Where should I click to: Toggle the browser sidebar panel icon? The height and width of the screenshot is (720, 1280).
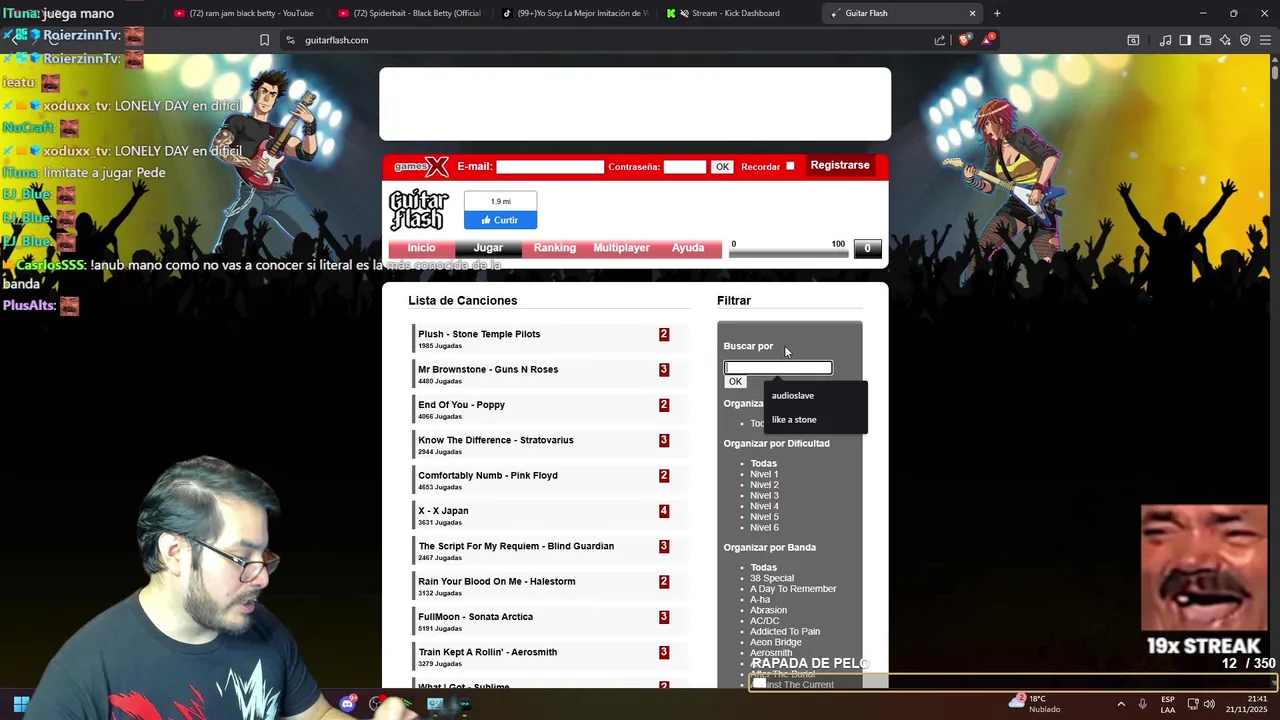click(x=1185, y=40)
